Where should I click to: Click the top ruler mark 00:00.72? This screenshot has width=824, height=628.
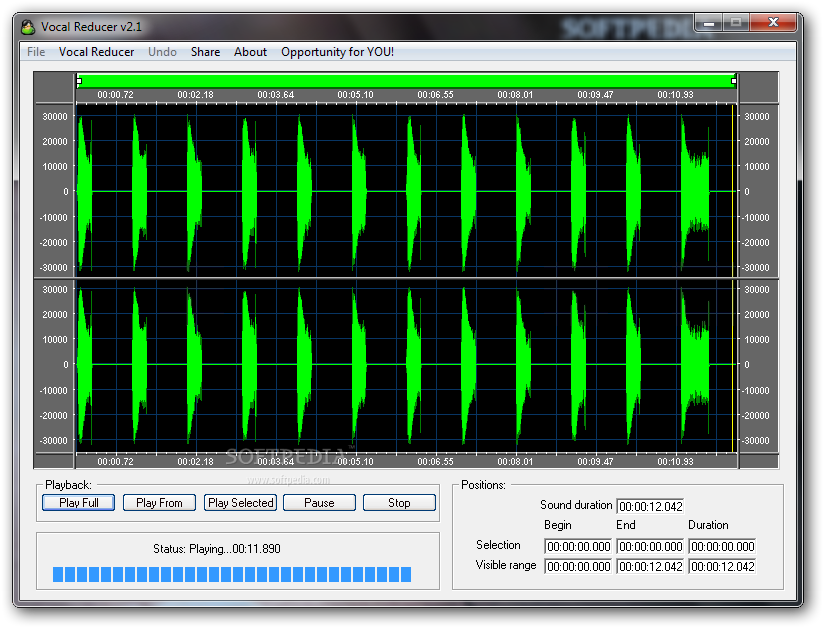pos(116,95)
